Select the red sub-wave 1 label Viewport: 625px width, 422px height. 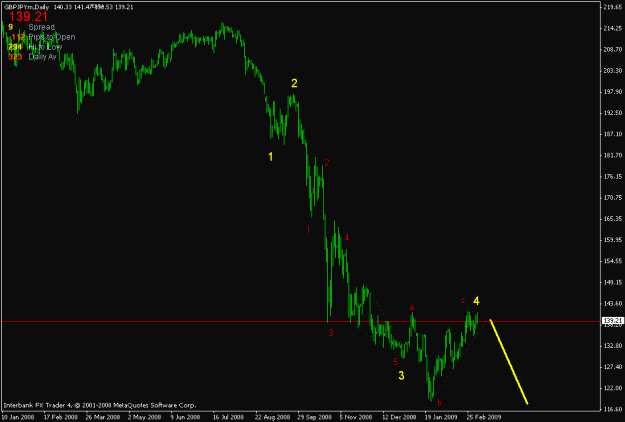(309, 230)
